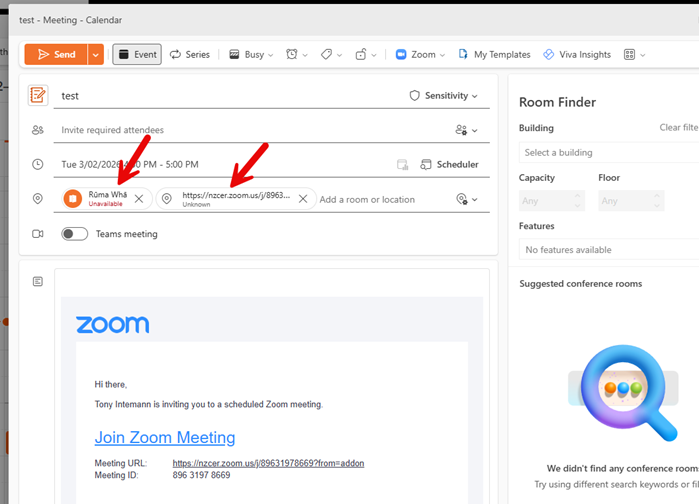This screenshot has height=504, width=699.
Task: Expand the attendee options chevron
Action: click(x=475, y=131)
